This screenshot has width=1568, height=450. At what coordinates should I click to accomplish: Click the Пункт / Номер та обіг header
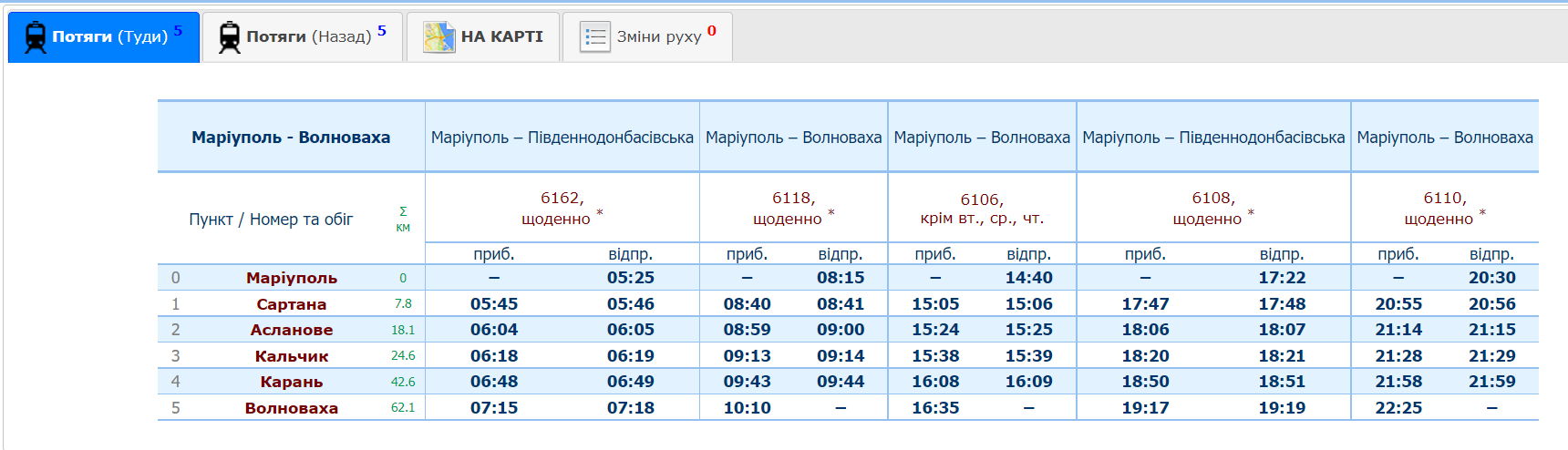coord(271,220)
